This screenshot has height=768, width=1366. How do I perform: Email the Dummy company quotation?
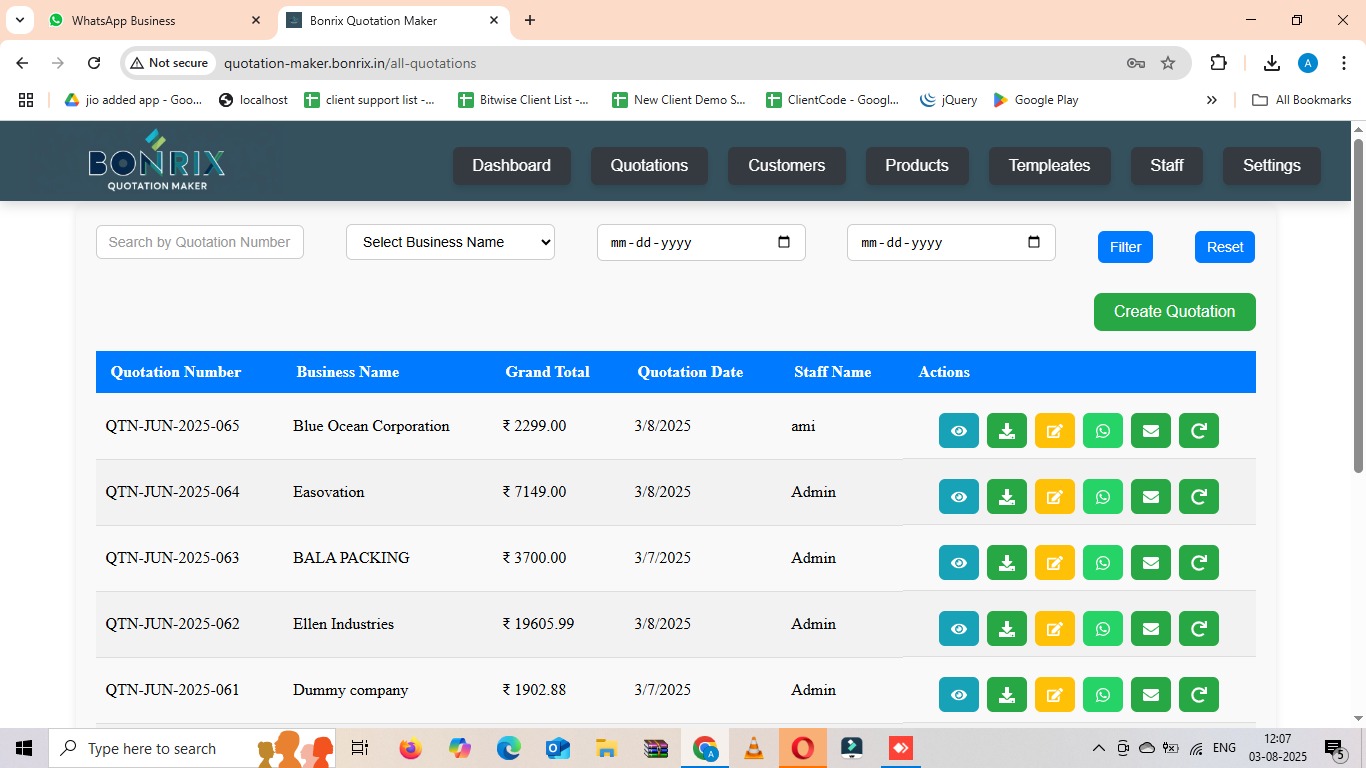point(1151,695)
